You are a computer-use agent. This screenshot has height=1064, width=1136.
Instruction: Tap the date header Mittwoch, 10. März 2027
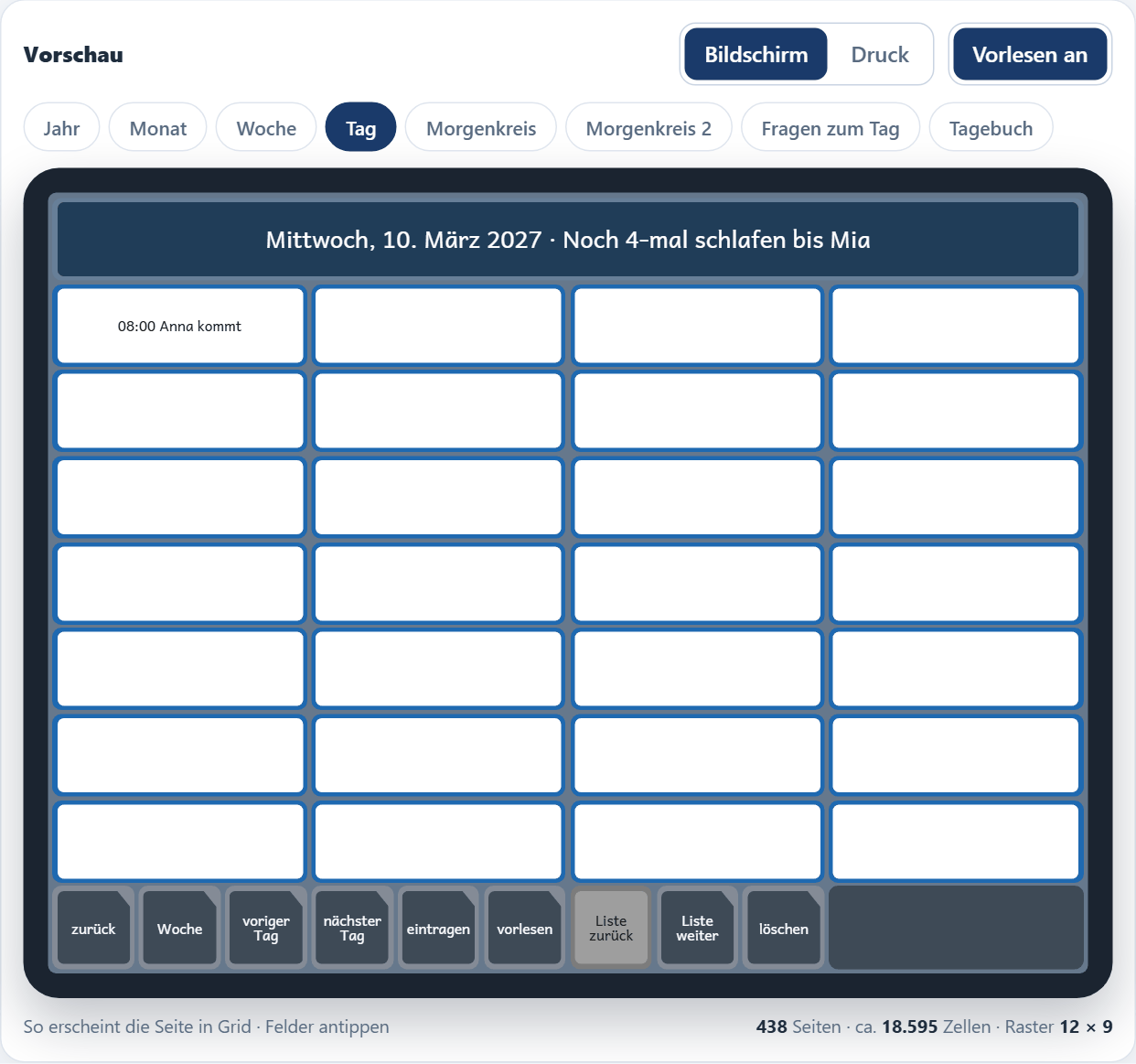click(568, 239)
